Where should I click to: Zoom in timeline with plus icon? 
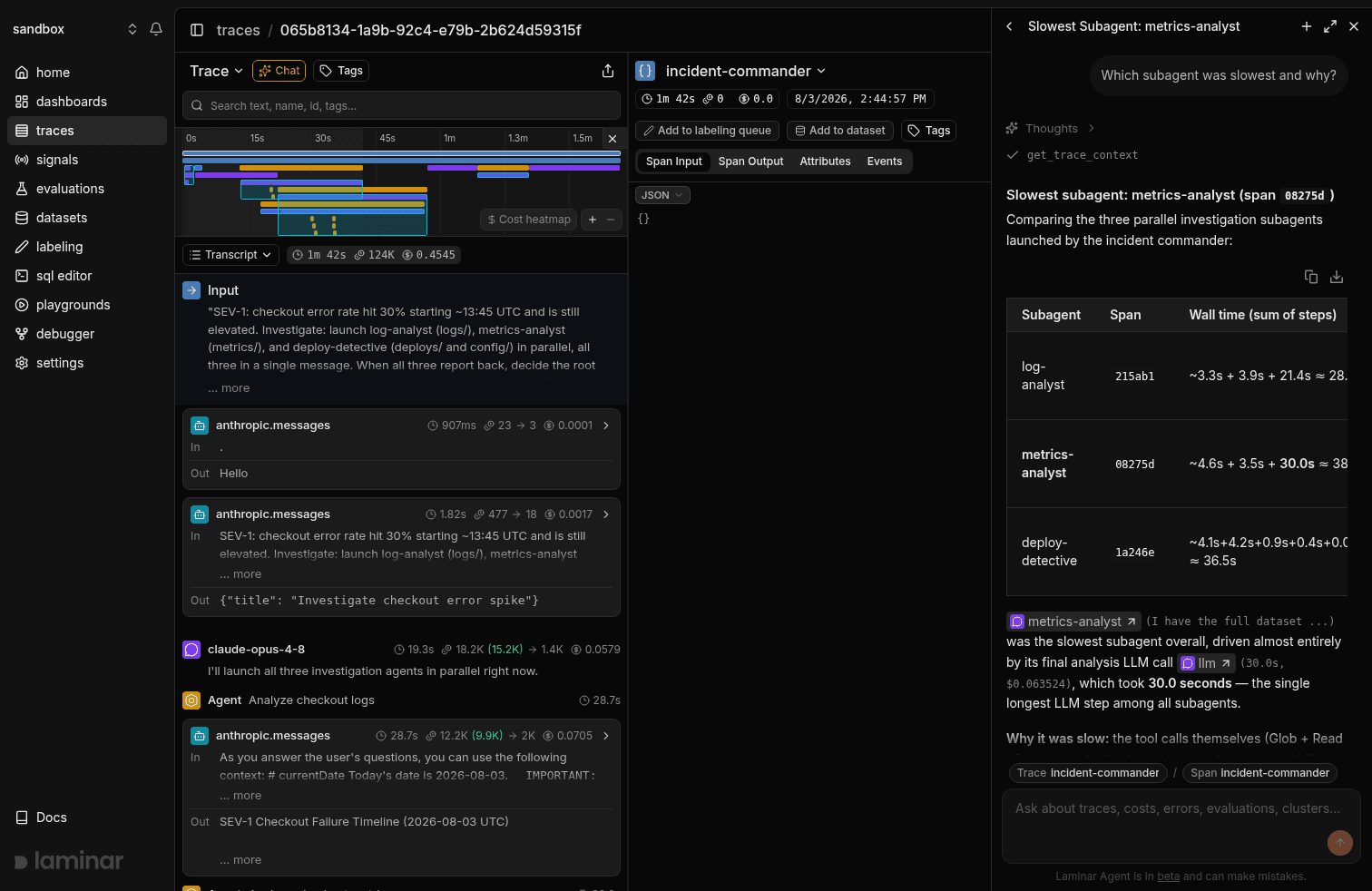click(x=593, y=220)
